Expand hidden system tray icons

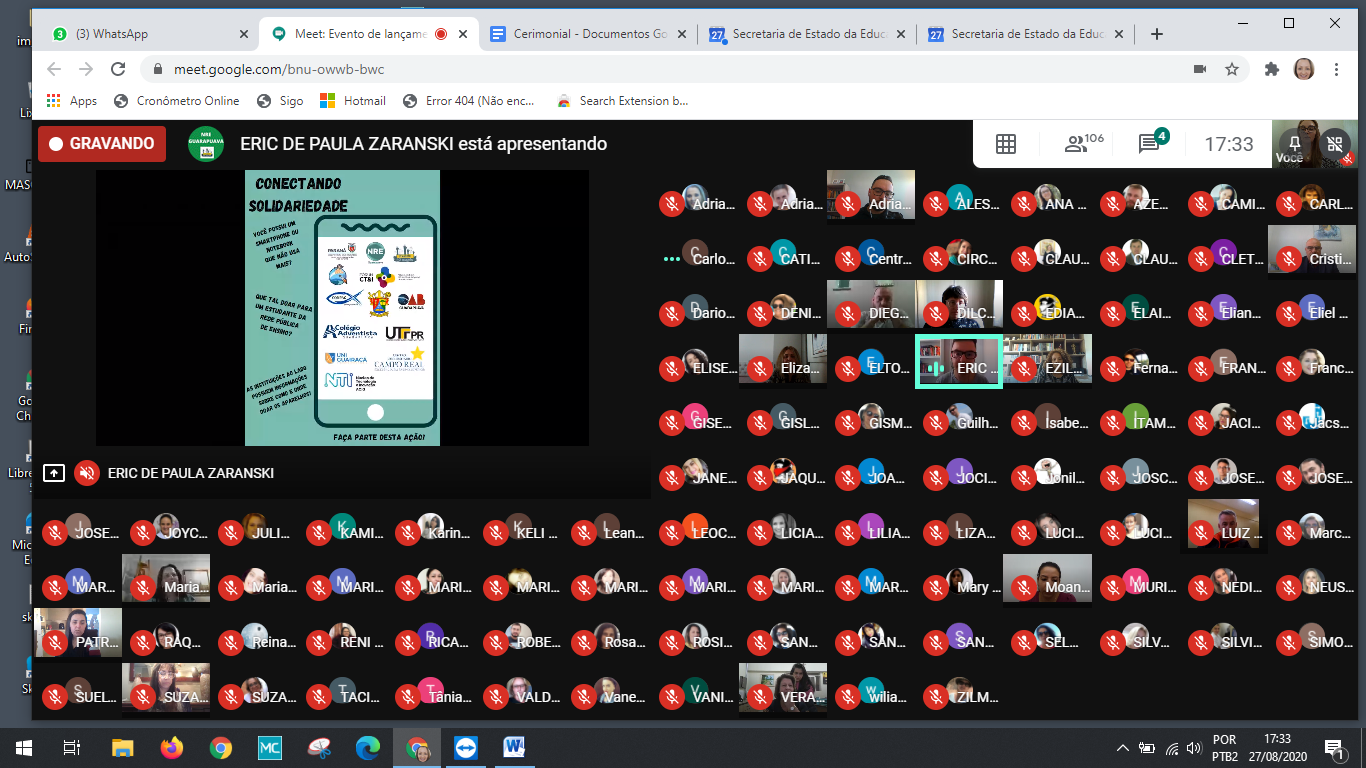pos(1123,748)
